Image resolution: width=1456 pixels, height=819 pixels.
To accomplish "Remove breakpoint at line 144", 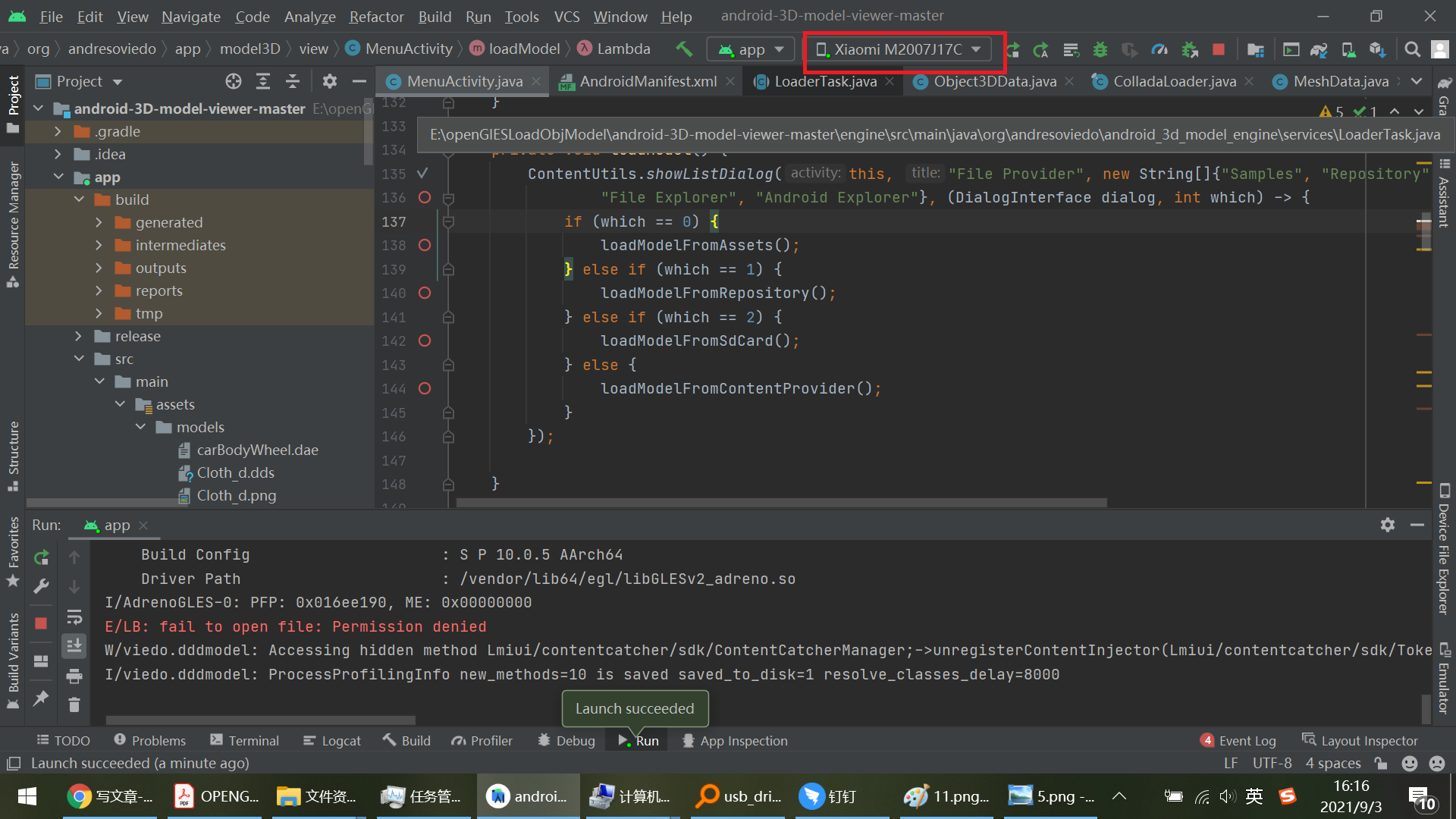I will coord(425,388).
